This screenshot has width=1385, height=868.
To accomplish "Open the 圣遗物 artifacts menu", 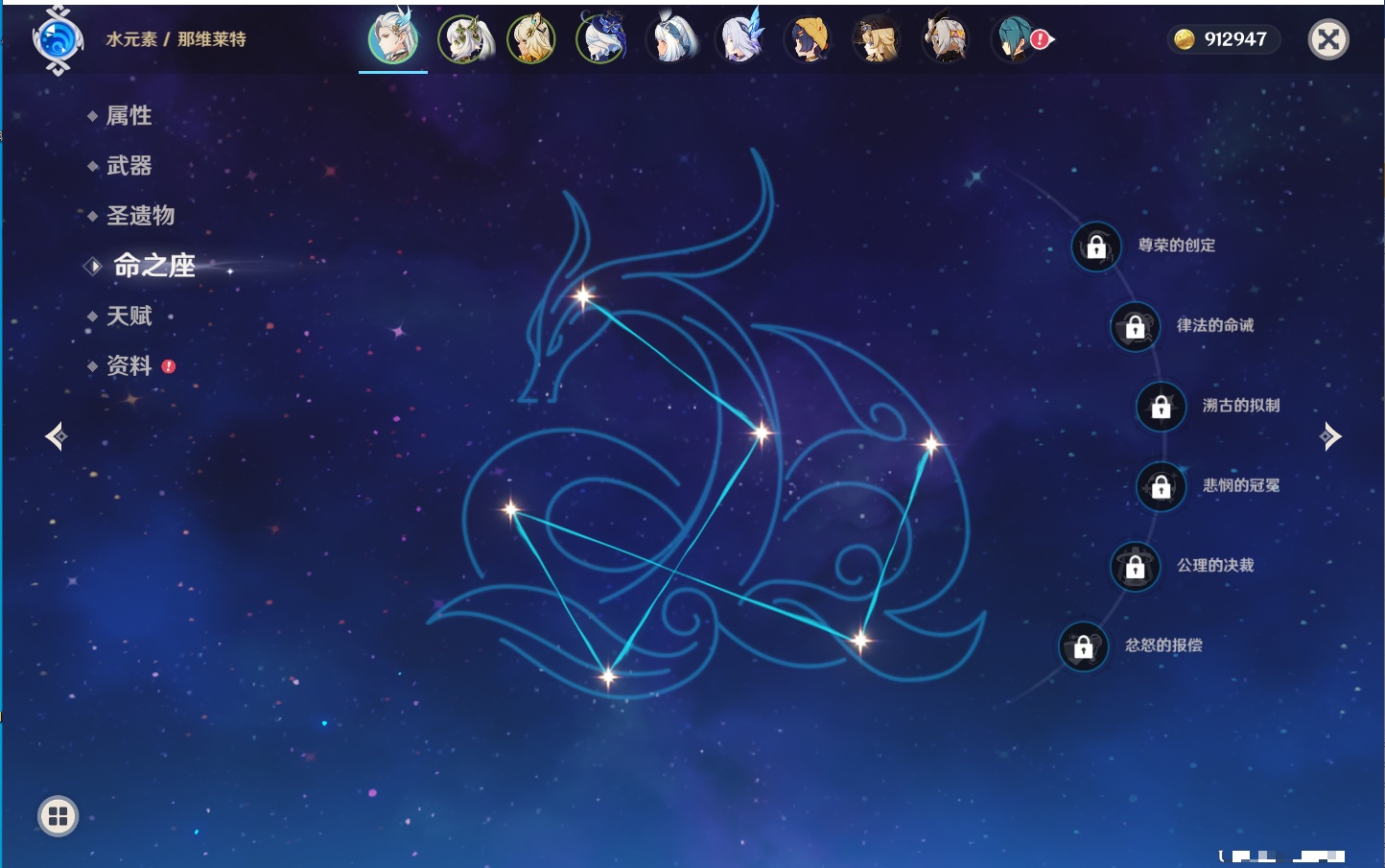I will point(140,216).
